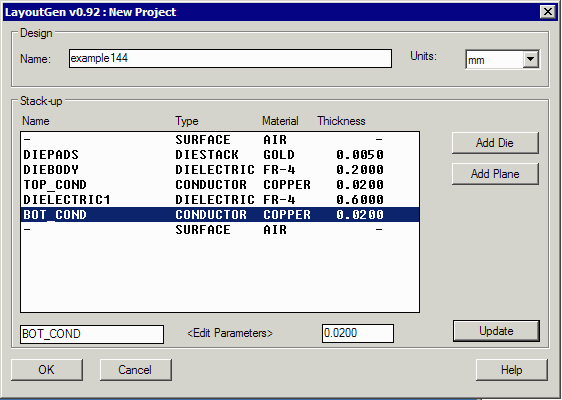Screen dimensions: 562x400
Task: Click the design Name input field
Action: tap(230, 58)
